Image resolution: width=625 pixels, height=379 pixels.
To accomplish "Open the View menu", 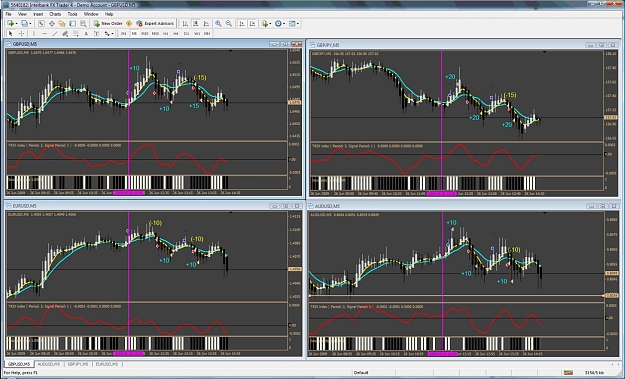I will (x=22, y=14).
